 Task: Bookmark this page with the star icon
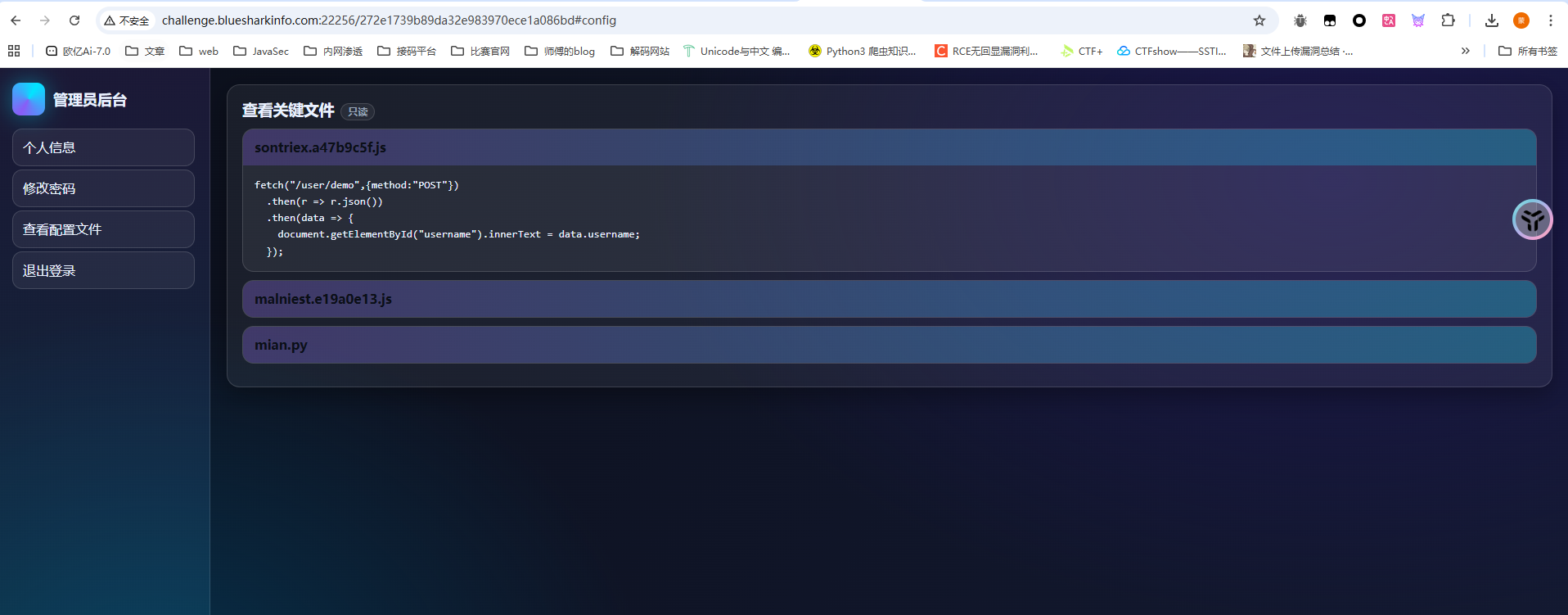(1259, 20)
